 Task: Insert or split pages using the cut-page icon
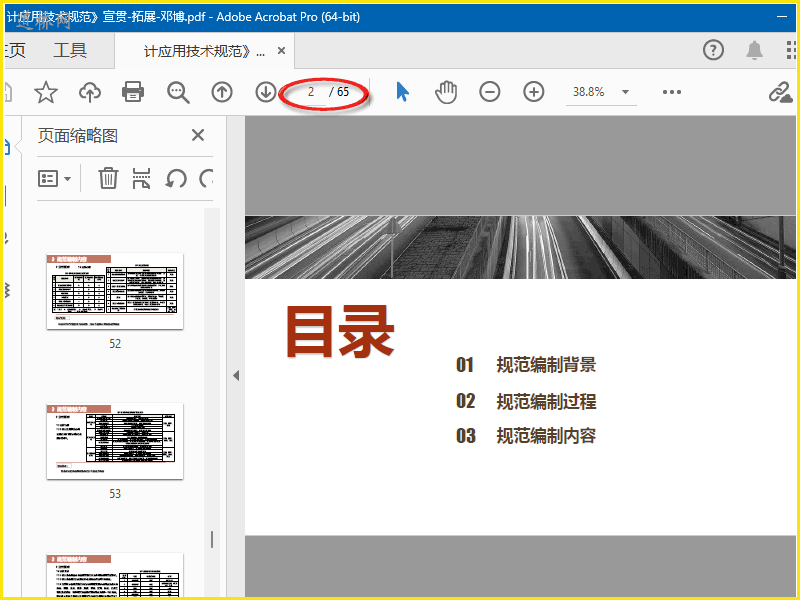pos(141,178)
